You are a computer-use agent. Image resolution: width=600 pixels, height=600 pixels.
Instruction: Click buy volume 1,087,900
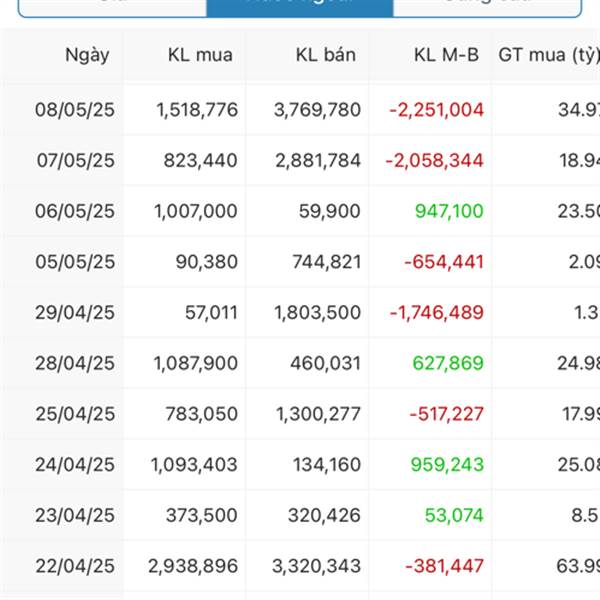[196, 363]
